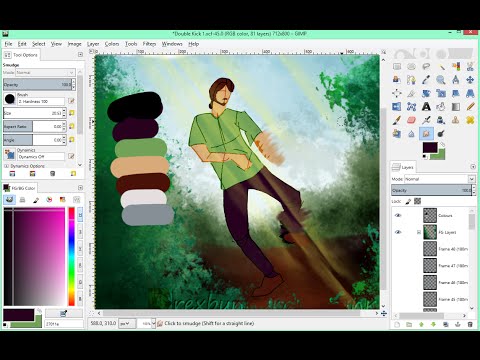Select the Heal tool

(x=470, y=120)
